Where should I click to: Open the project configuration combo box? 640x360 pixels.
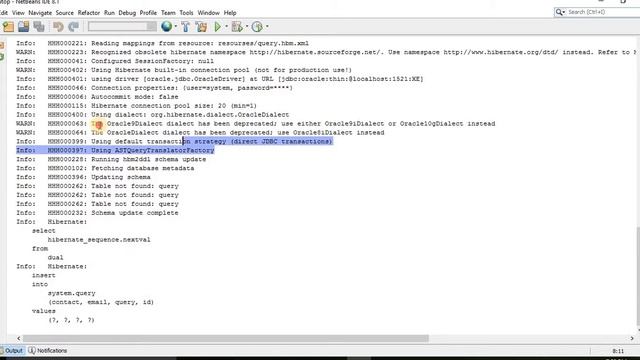pos(122,27)
